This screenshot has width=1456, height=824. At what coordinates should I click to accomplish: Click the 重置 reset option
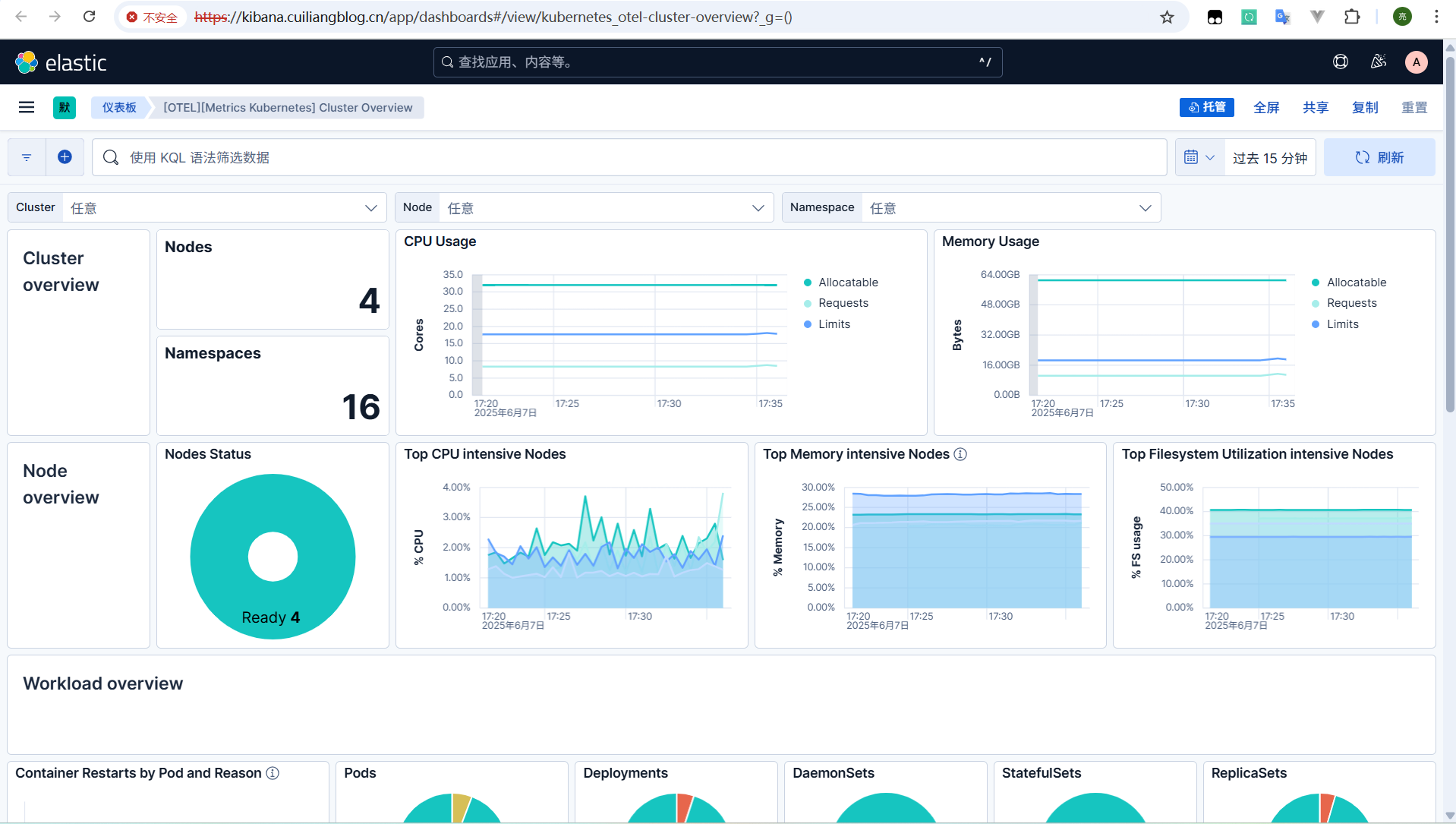1414,107
